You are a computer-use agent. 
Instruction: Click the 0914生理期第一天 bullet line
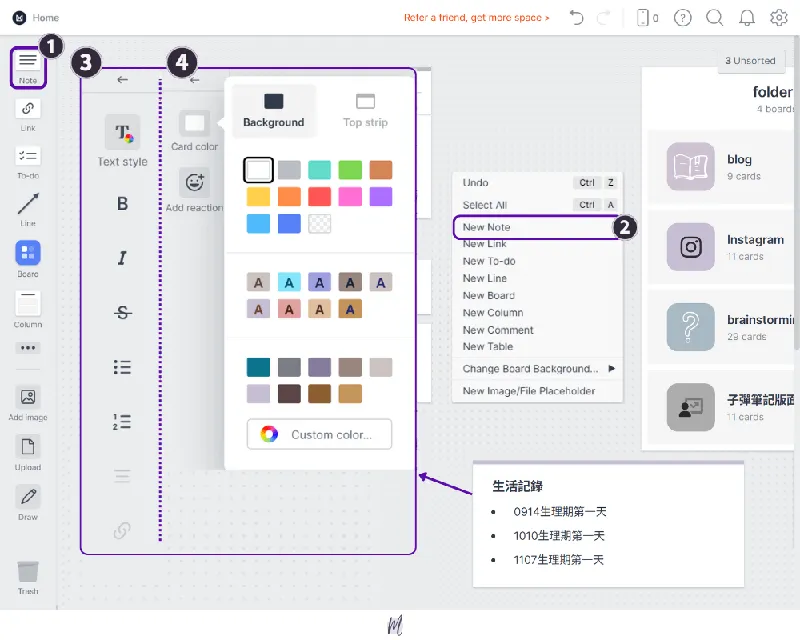[x=560, y=511]
